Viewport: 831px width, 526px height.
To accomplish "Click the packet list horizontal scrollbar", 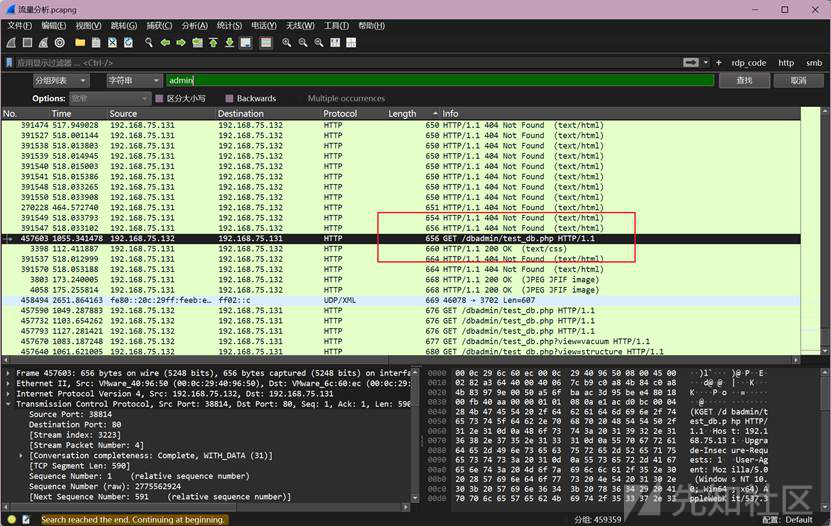I will click(x=400, y=360).
